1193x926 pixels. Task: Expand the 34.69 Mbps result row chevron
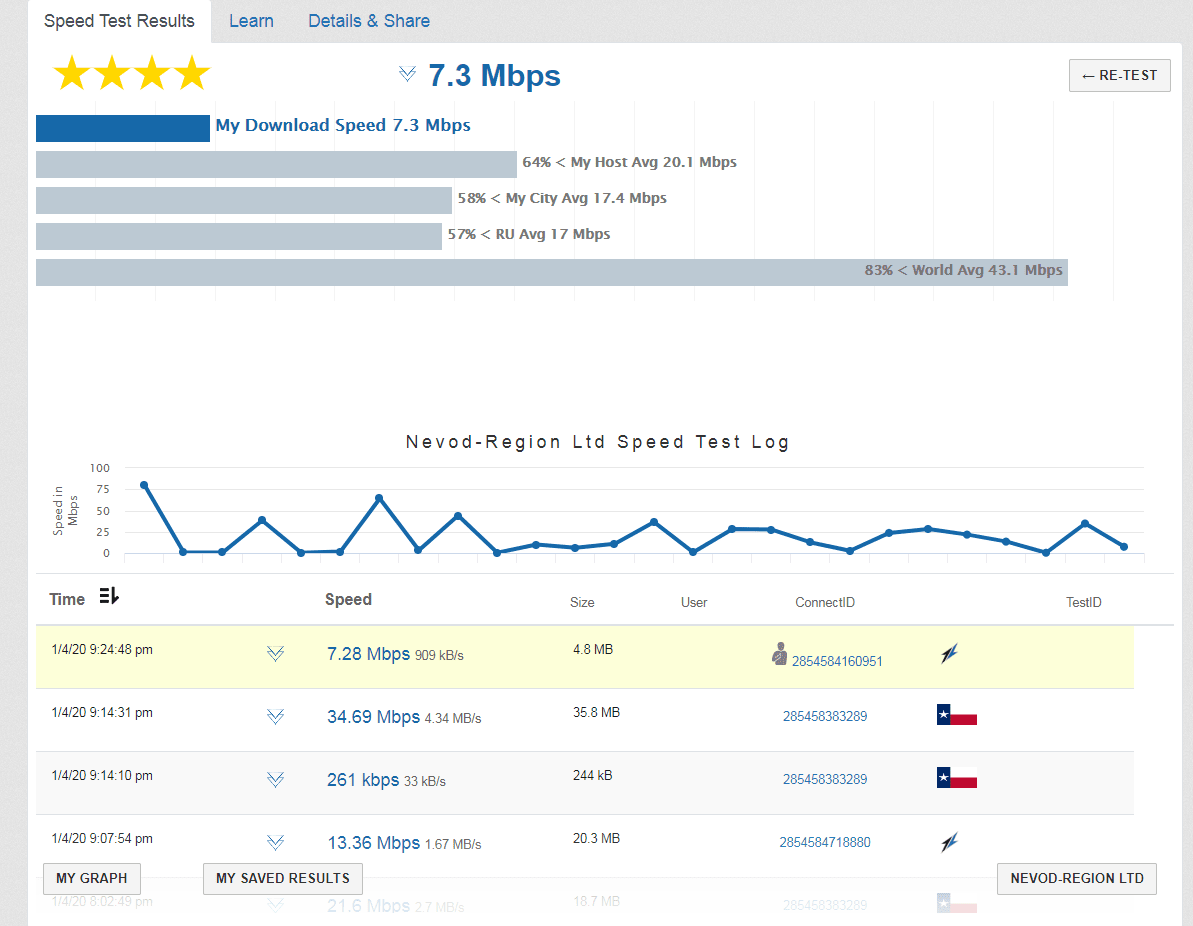(275, 717)
